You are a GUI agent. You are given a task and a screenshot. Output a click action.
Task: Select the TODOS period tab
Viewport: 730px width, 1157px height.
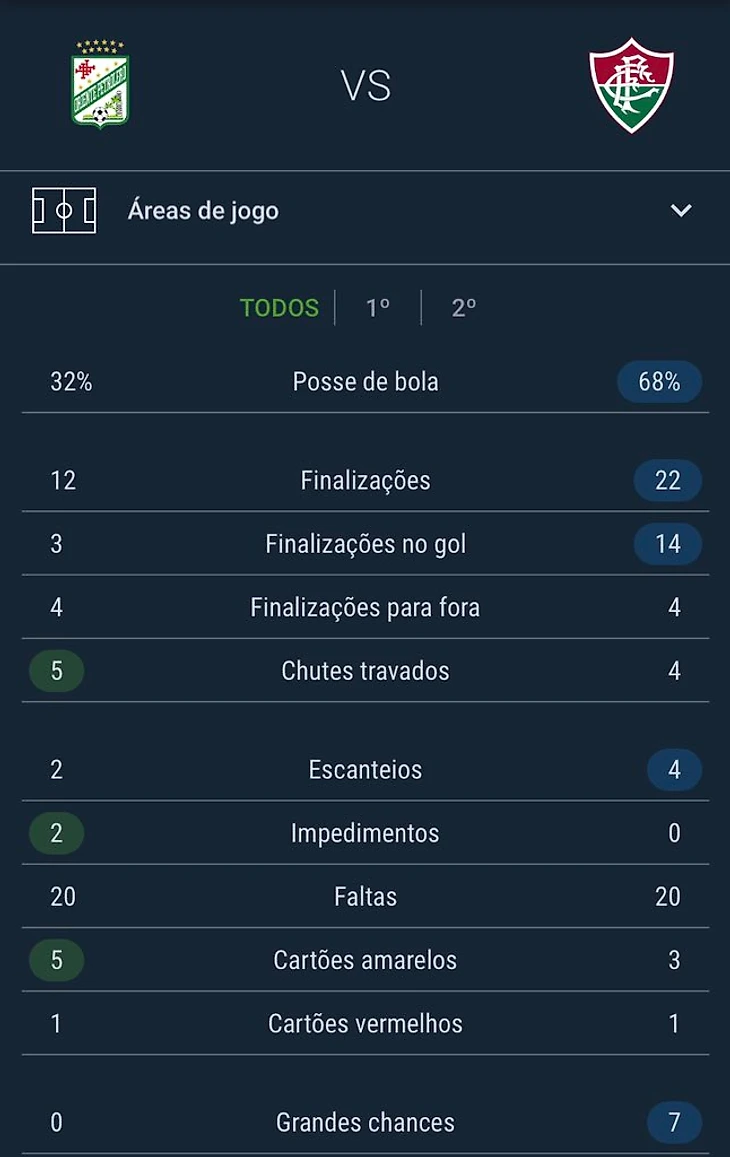click(x=279, y=308)
